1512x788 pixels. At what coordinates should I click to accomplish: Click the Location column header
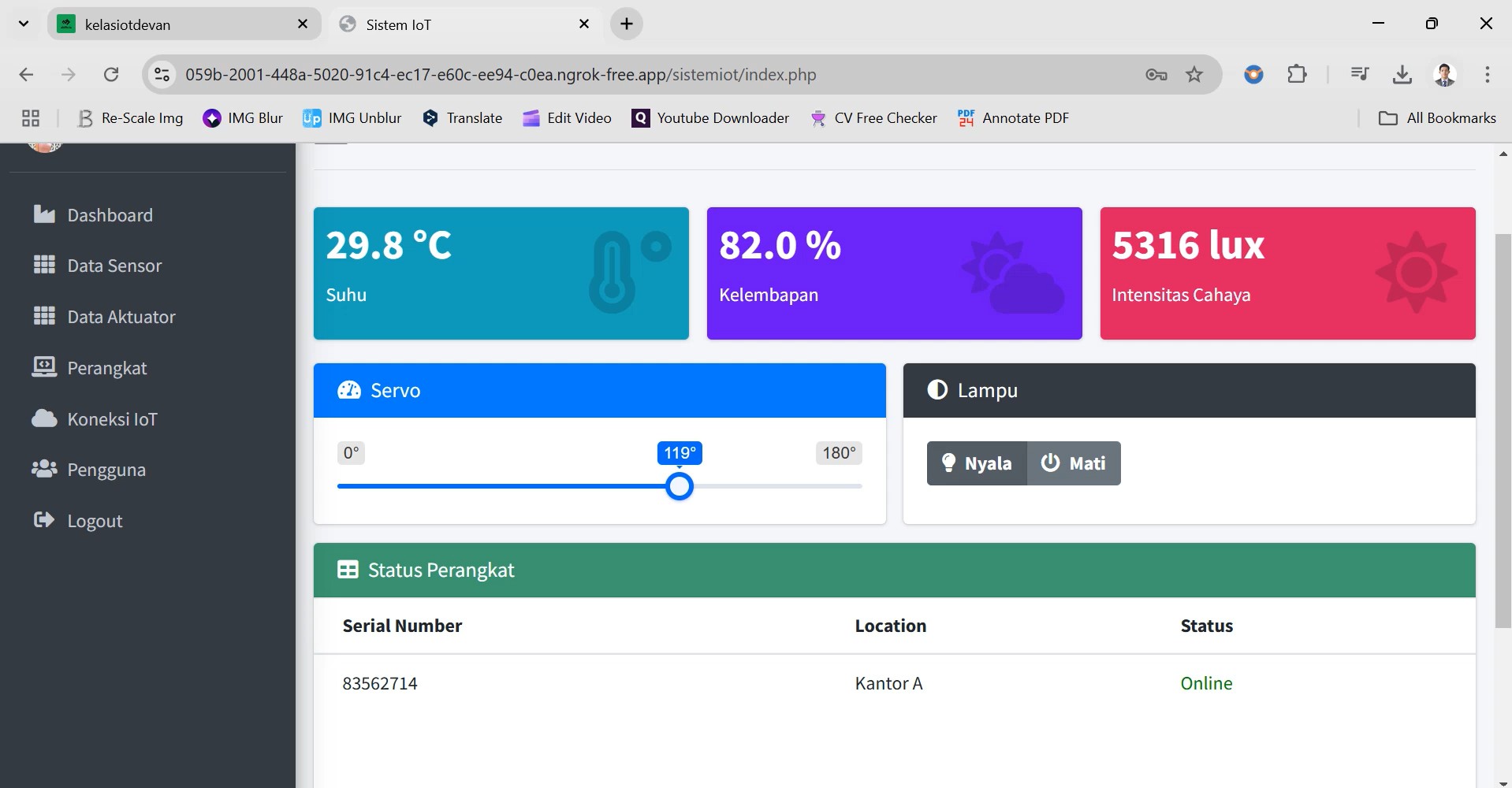tap(890, 626)
